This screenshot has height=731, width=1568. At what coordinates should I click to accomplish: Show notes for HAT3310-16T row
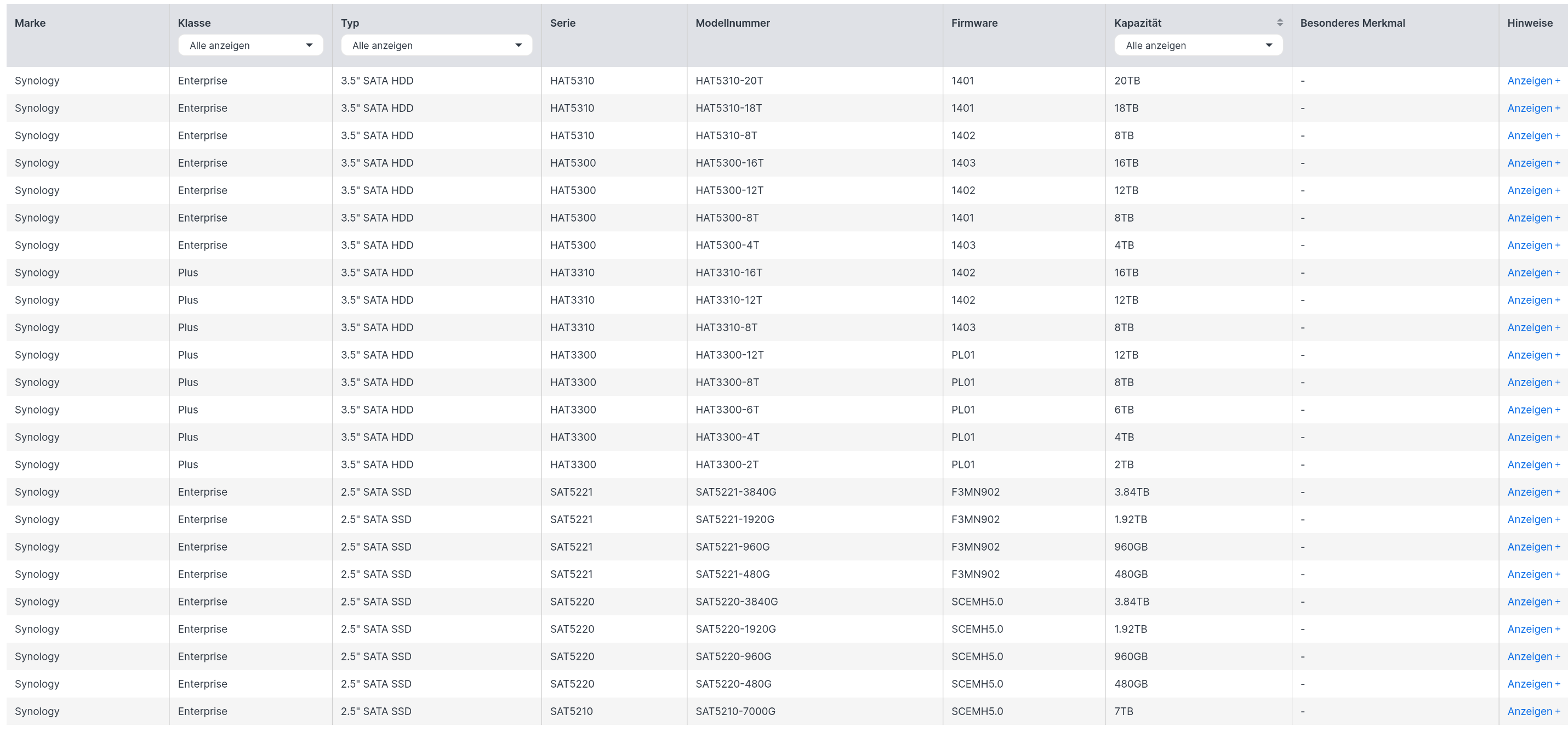1533,273
